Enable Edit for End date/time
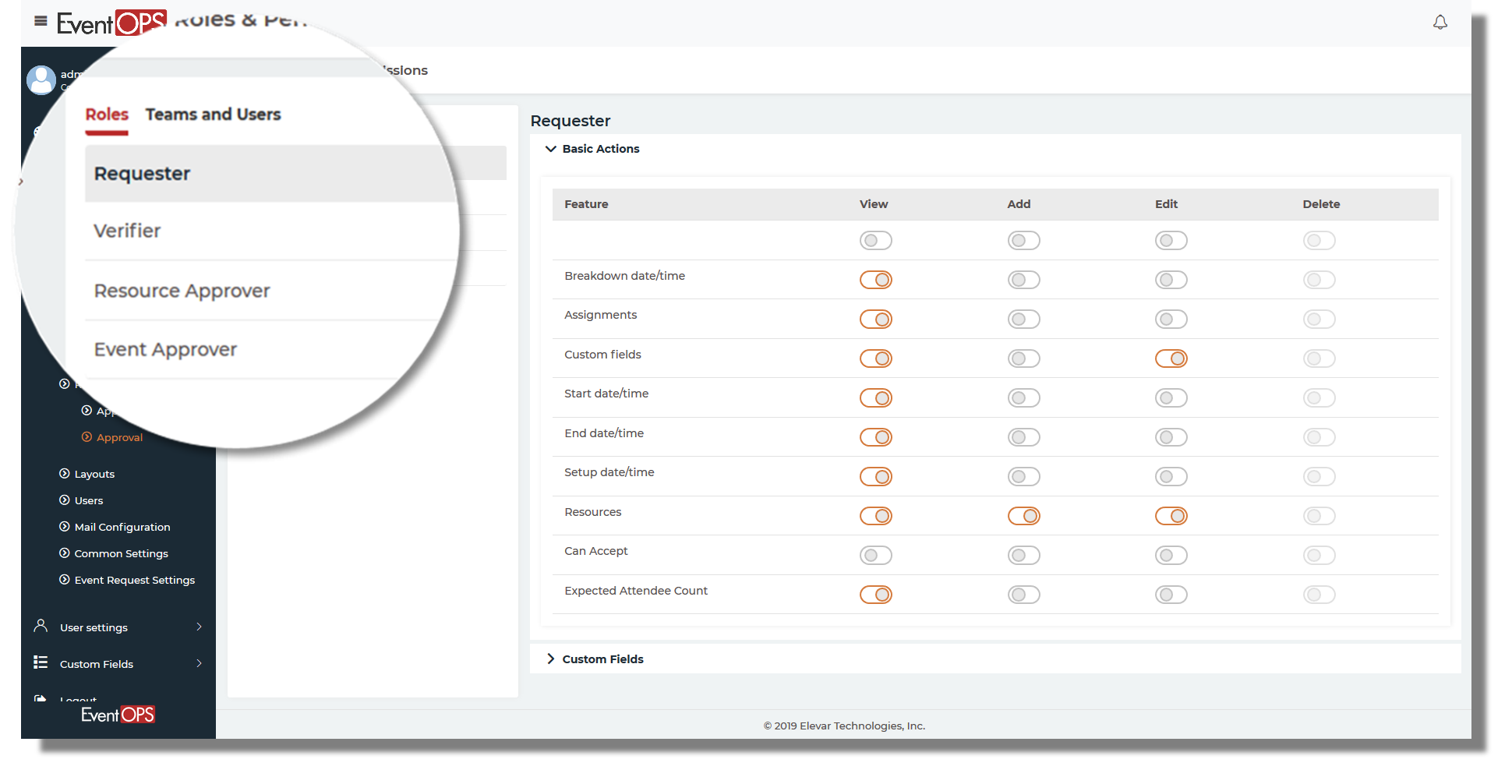The image size is (1512, 784). coord(1171,437)
